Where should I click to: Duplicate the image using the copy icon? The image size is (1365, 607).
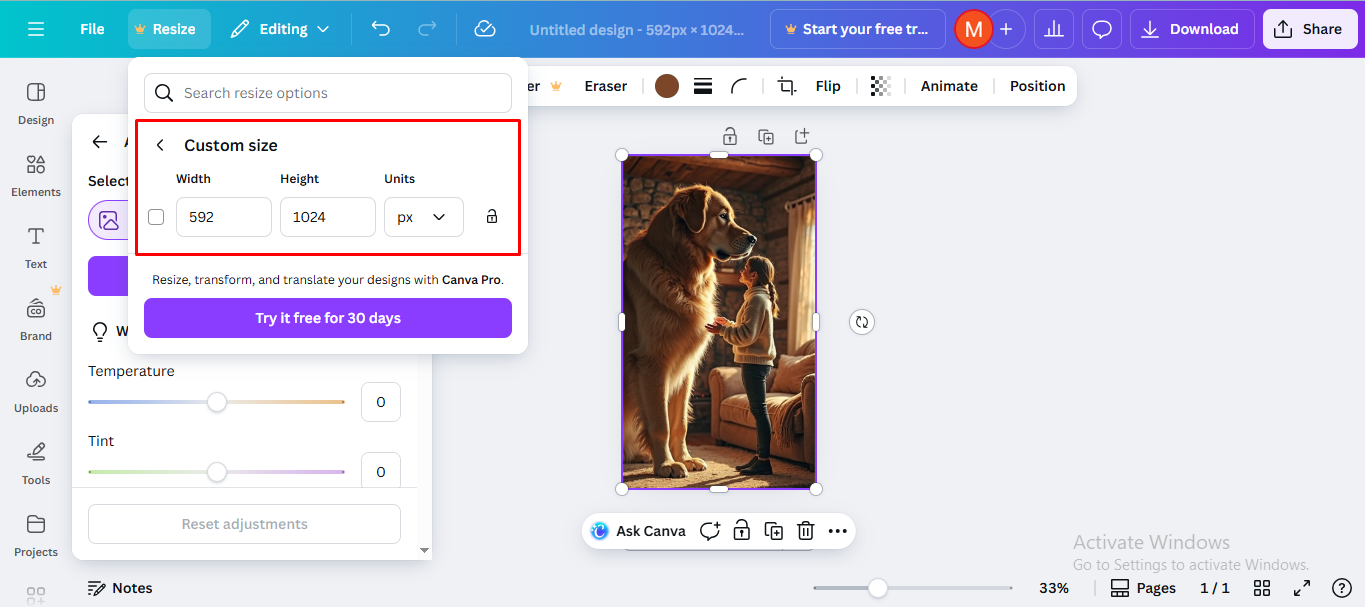773,530
